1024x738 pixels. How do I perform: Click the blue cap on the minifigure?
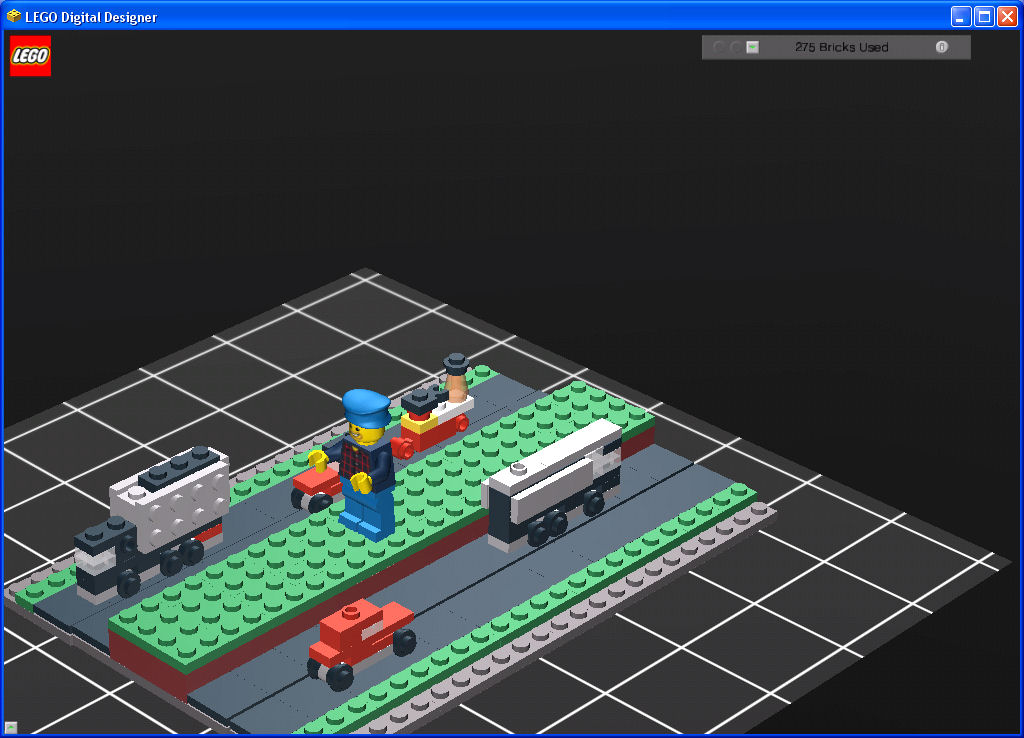tap(365, 406)
